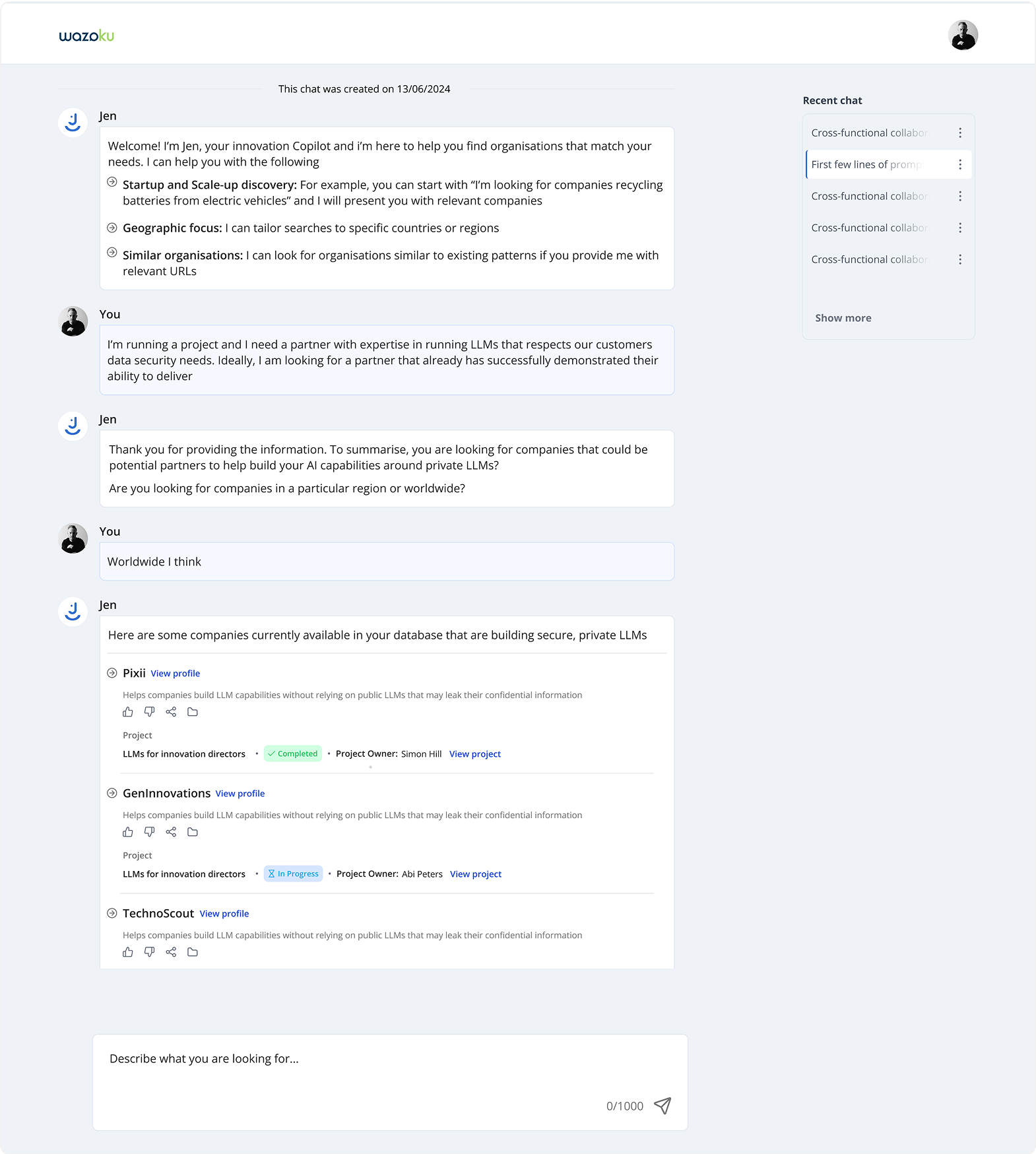Click the 'Worldwide I think' message
Screen dimensions: 1036x1154
387,561
